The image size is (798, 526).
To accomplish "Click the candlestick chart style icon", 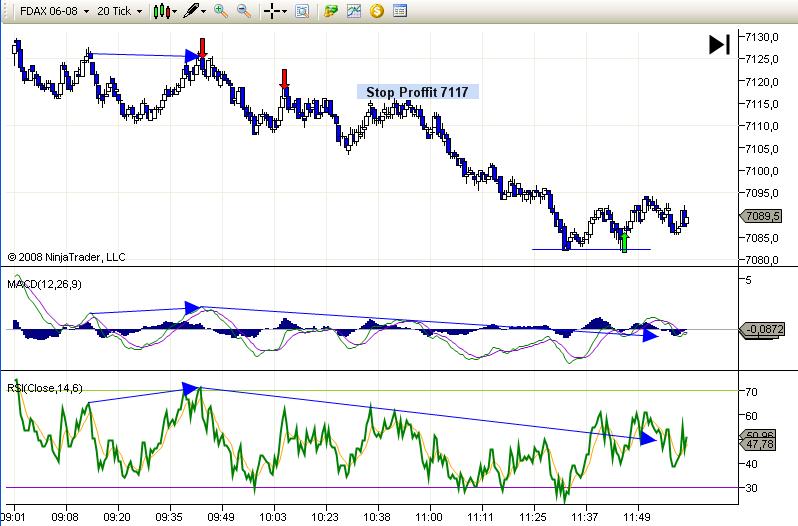I will (x=160, y=12).
